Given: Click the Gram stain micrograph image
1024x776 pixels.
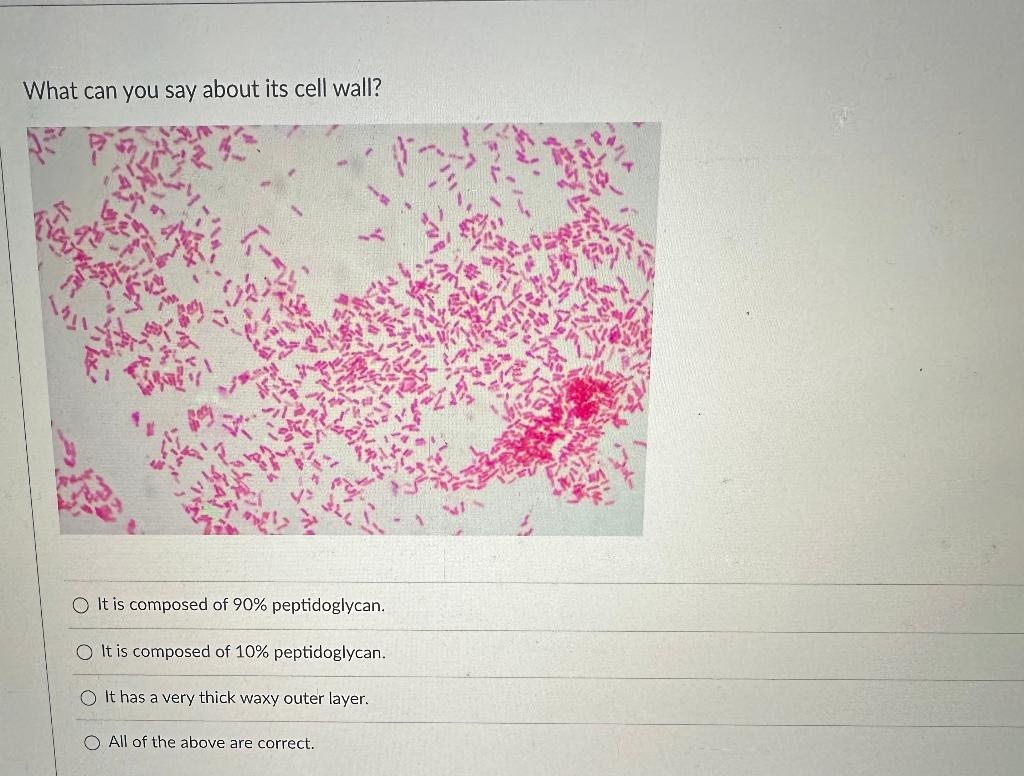Looking at the screenshot, I should 345,325.
